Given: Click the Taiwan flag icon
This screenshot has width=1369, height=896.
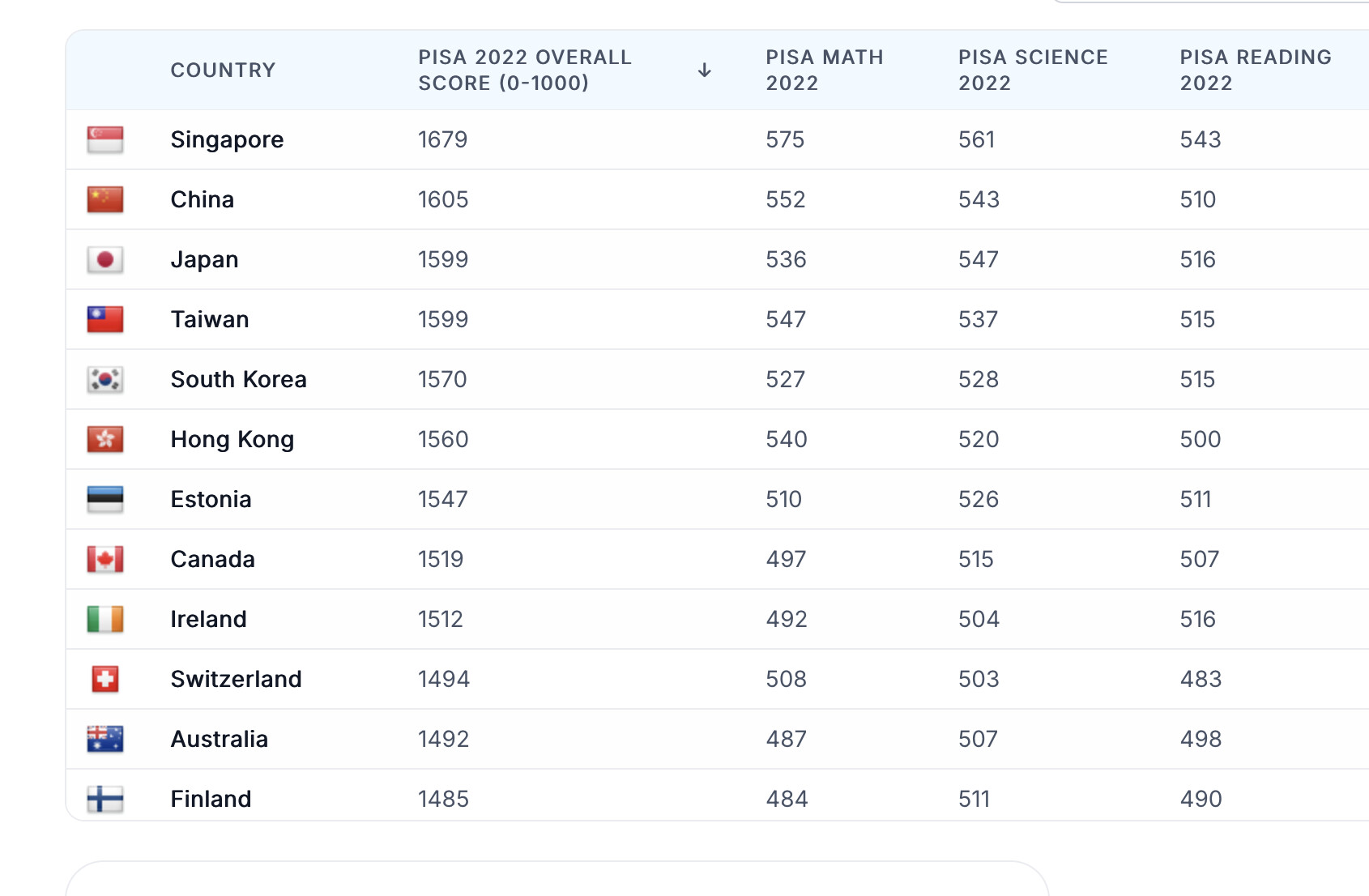Looking at the screenshot, I should 105,320.
